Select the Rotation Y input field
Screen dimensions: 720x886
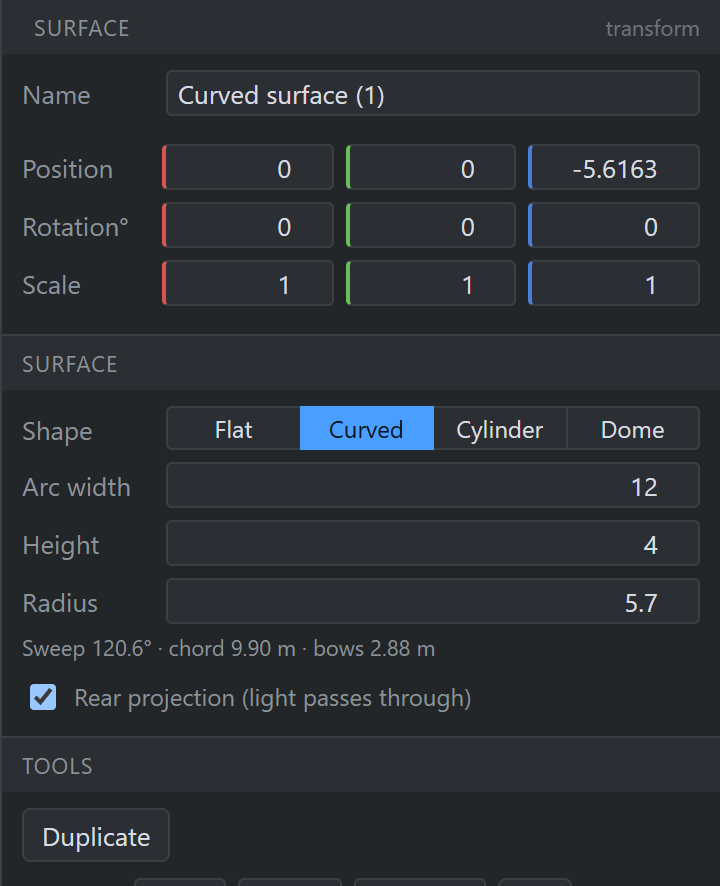(431, 225)
